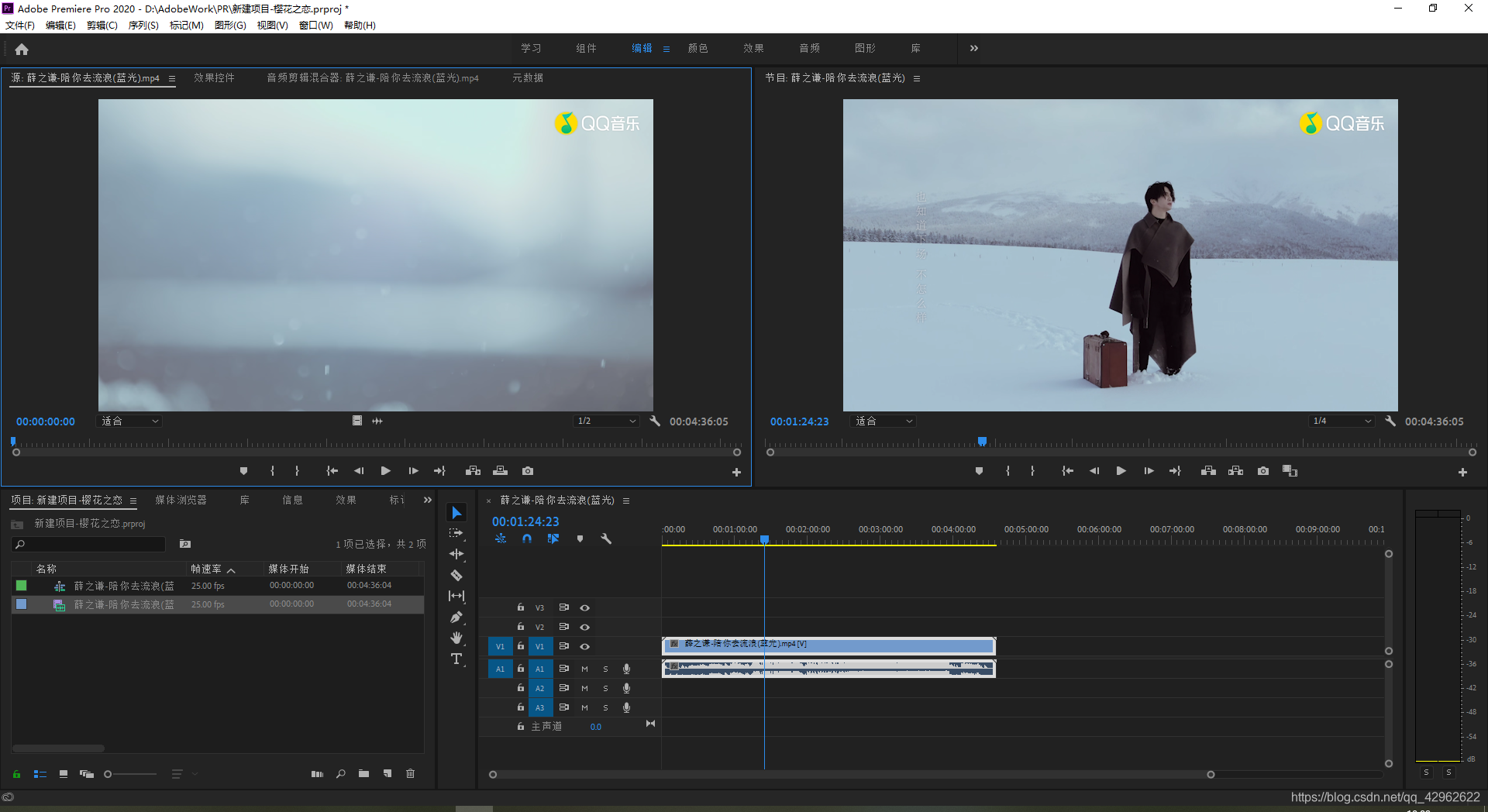Sort by 帧速率 column header
Viewport: 1488px width, 812px height.
[x=205, y=569]
